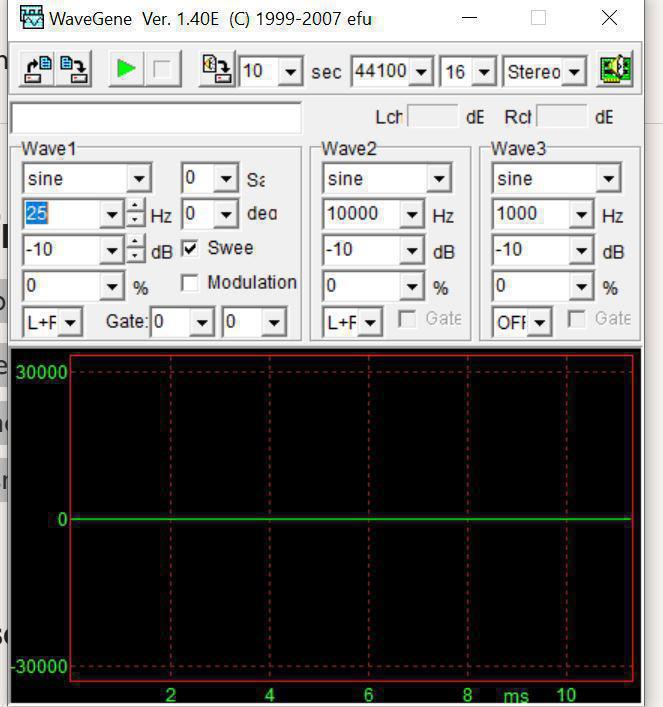Click the Wave1 frequency field showing 25
The width and height of the screenshot is (663, 707).
pos(60,214)
